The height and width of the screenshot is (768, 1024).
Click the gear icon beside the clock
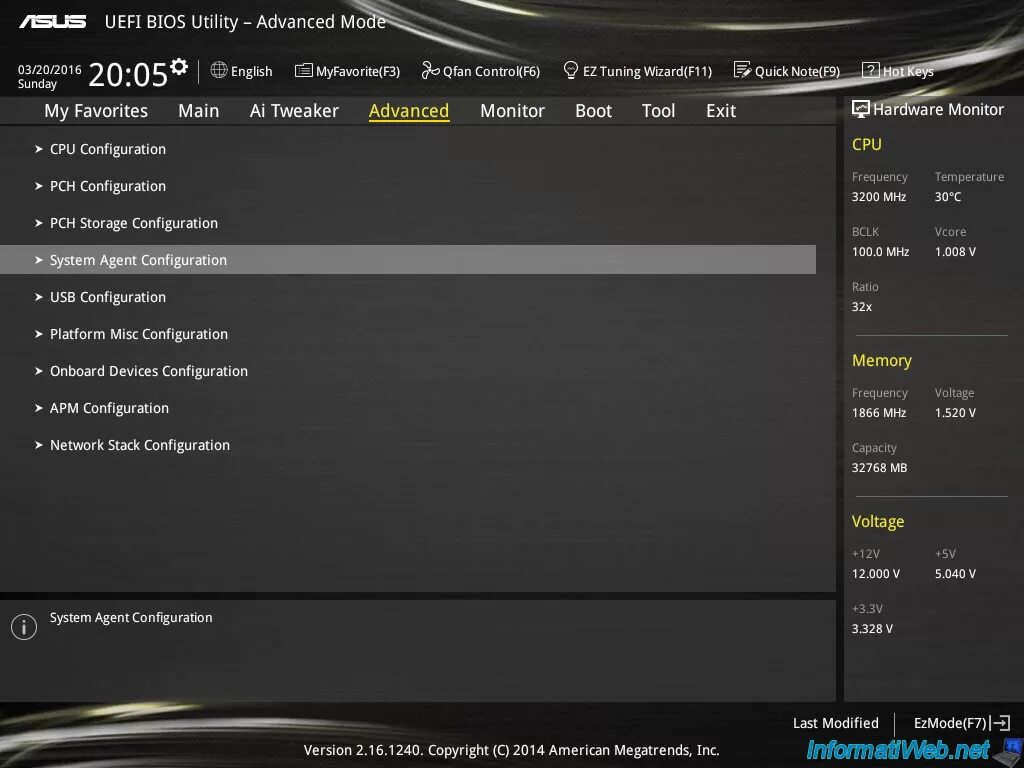click(x=178, y=67)
